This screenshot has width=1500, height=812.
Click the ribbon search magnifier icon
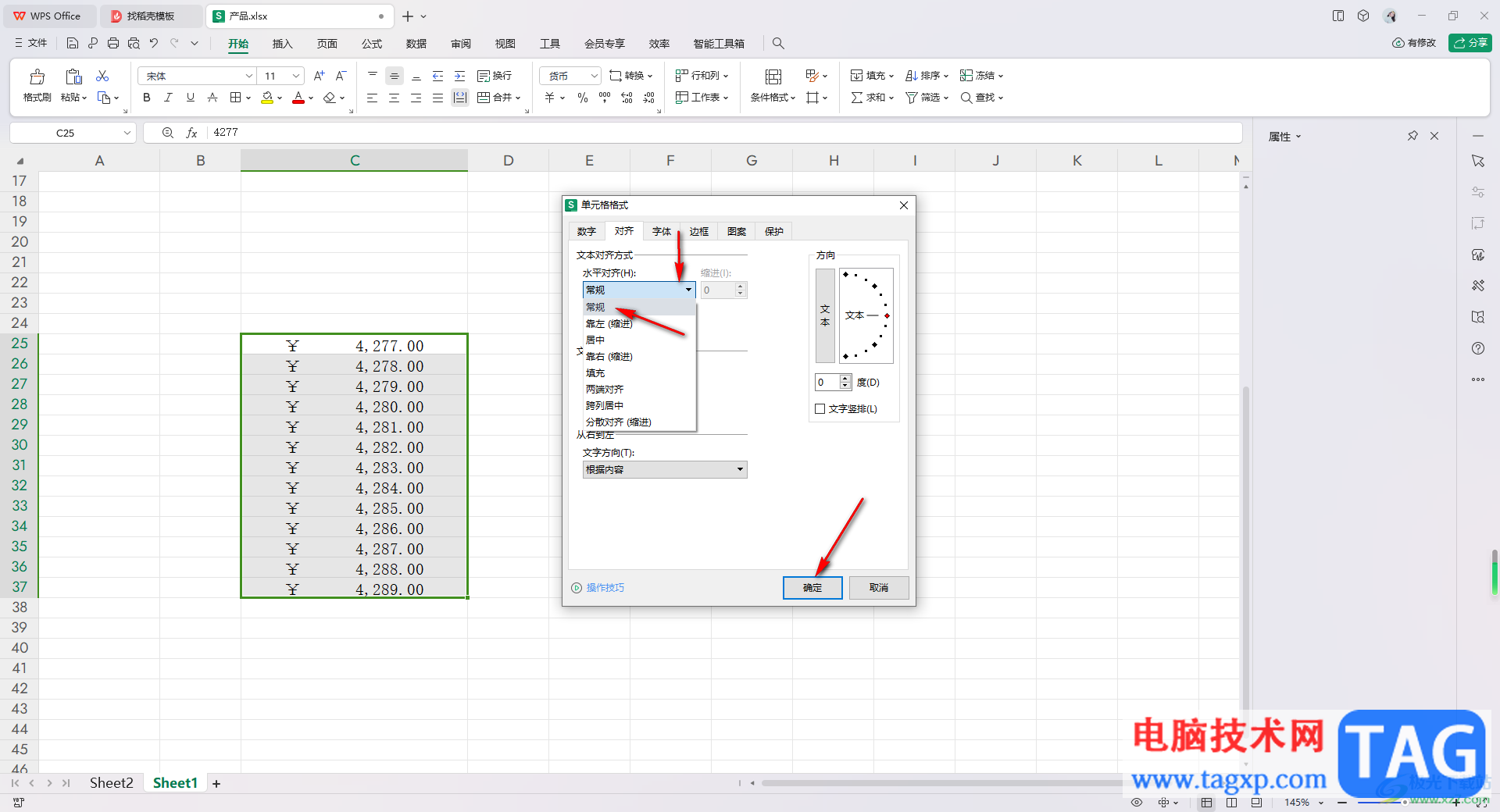point(778,44)
